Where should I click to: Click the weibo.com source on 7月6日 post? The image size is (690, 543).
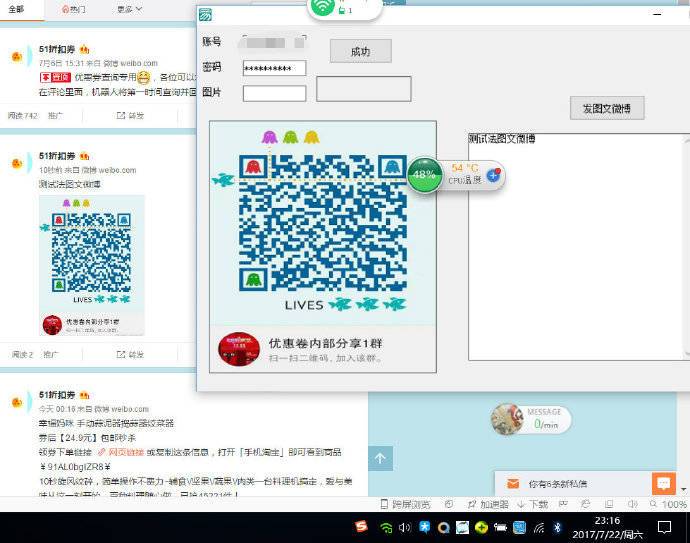pyautogui.click(x=130, y=63)
